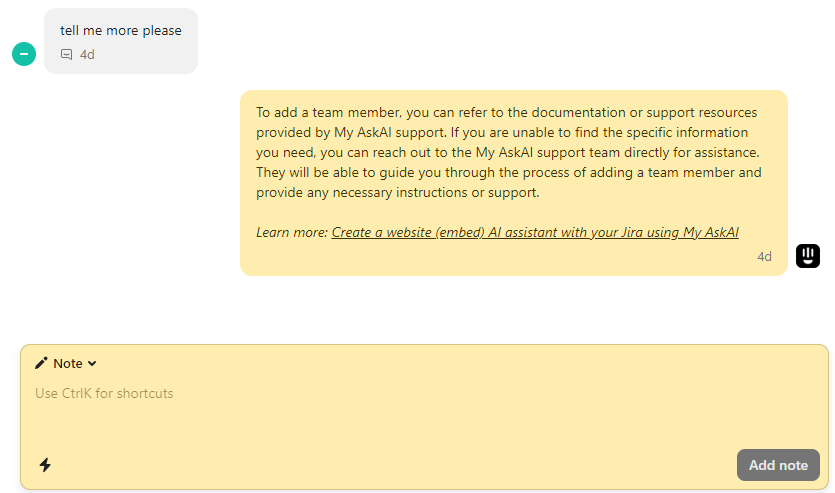This screenshot has height=493, width=835.
Task: Focus the 'Use CtrlK for shortcuts' note field
Action: pos(104,393)
